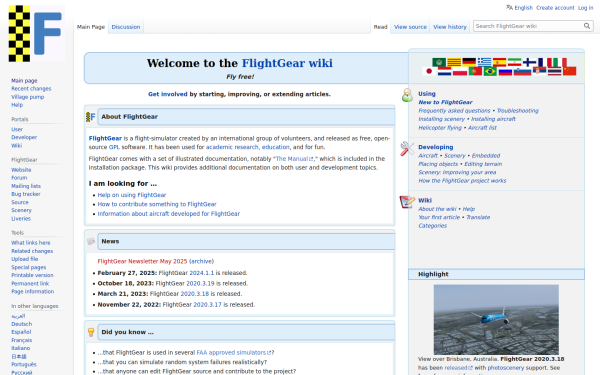Choose the Serbian flag
The height and width of the screenshot is (375, 600).
[x=540, y=70]
